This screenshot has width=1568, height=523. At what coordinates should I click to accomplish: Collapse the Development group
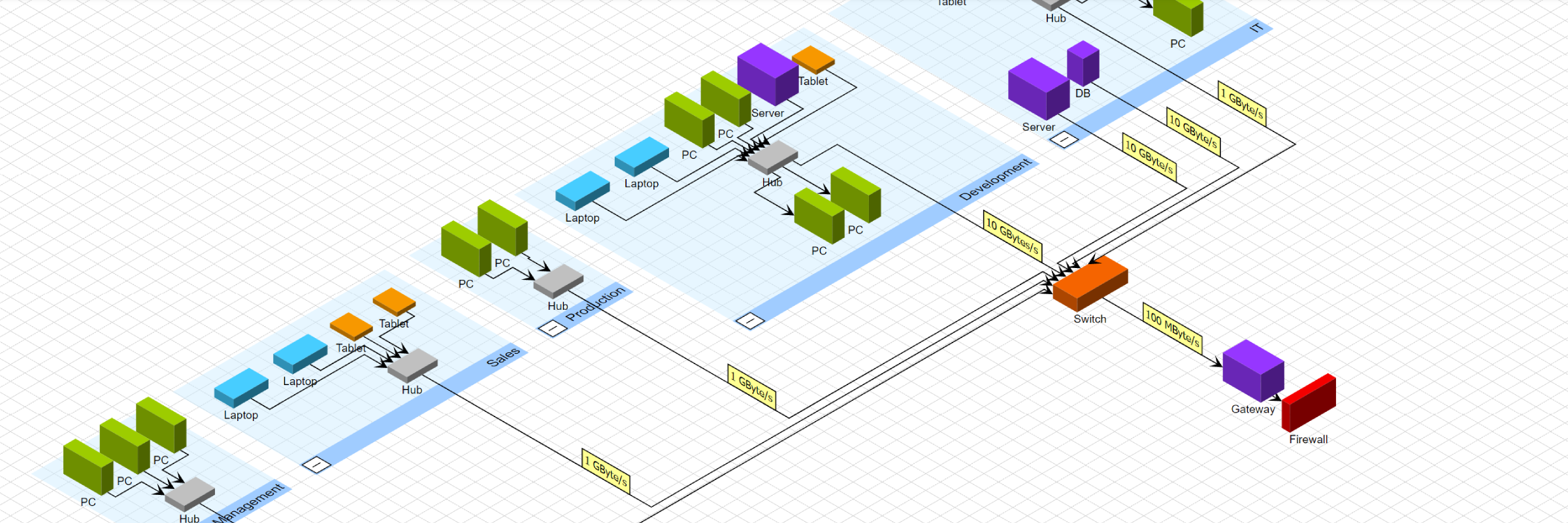750,320
